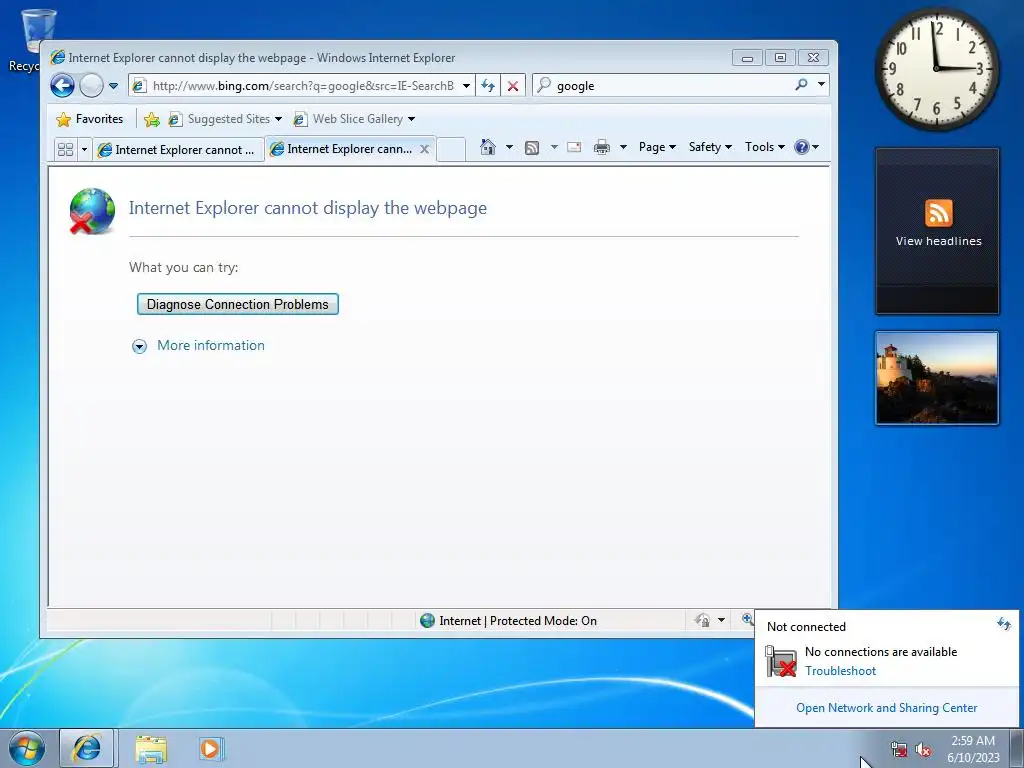Click the address bar URL field
The height and width of the screenshot is (768, 1024).
(302, 86)
